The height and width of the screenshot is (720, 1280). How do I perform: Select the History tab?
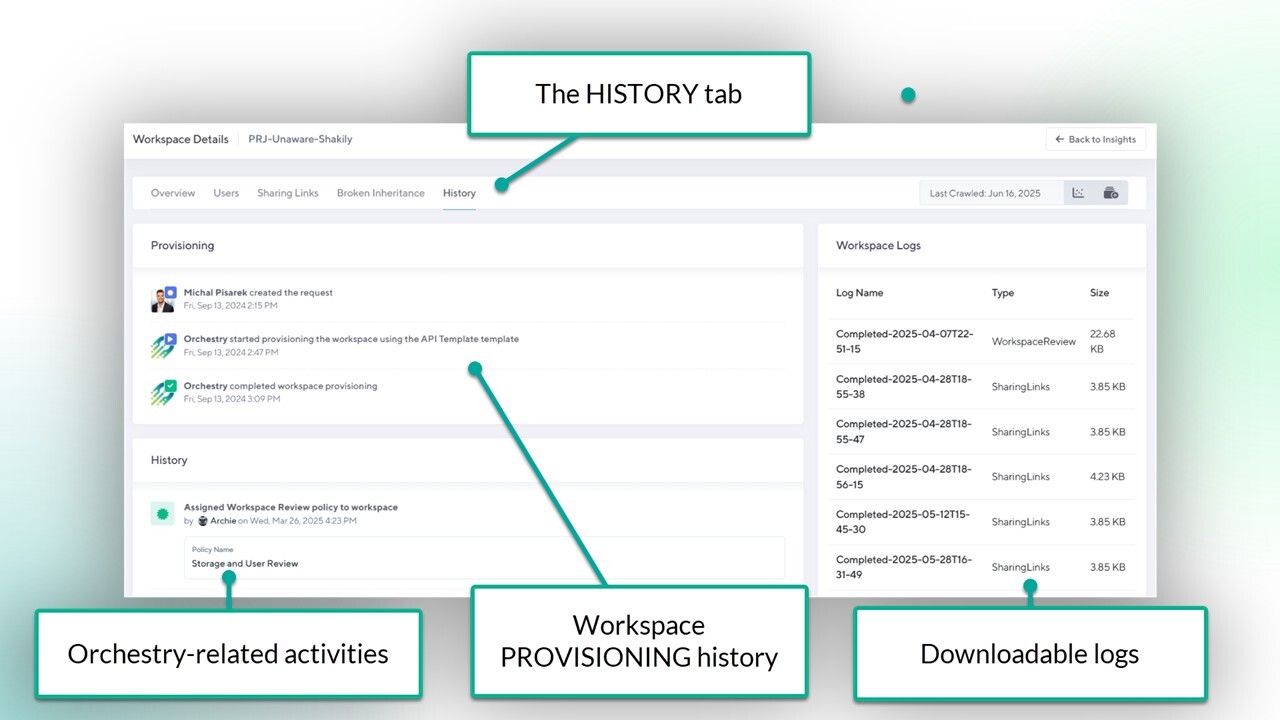coord(459,193)
